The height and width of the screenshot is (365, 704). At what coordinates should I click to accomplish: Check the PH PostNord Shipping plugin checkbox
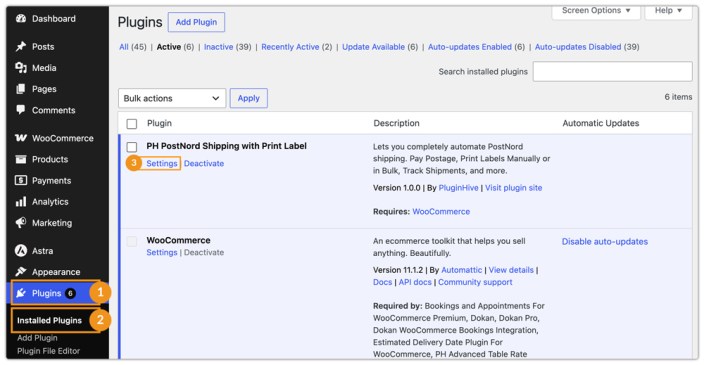tap(132, 147)
